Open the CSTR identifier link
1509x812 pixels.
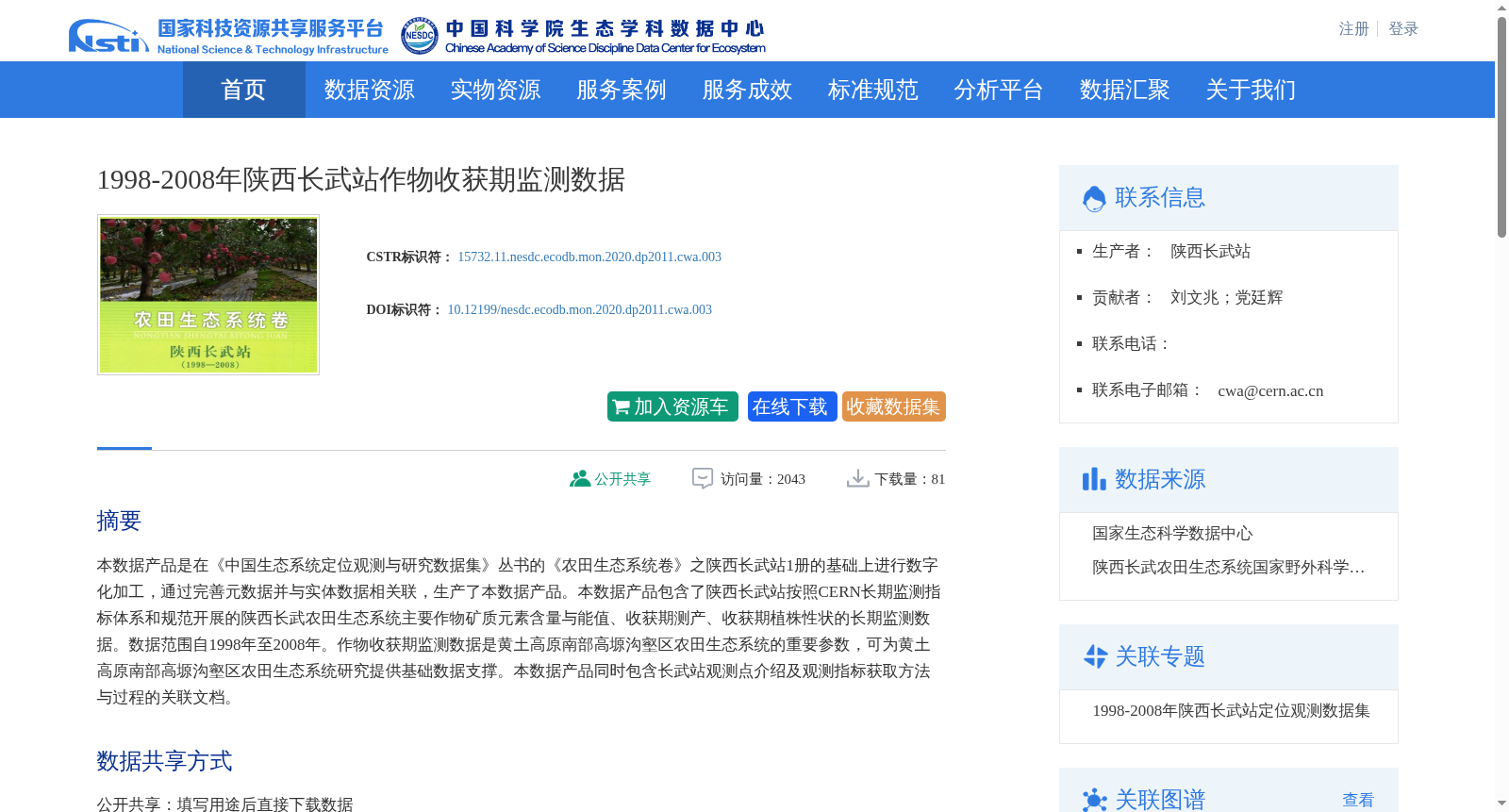pos(589,257)
